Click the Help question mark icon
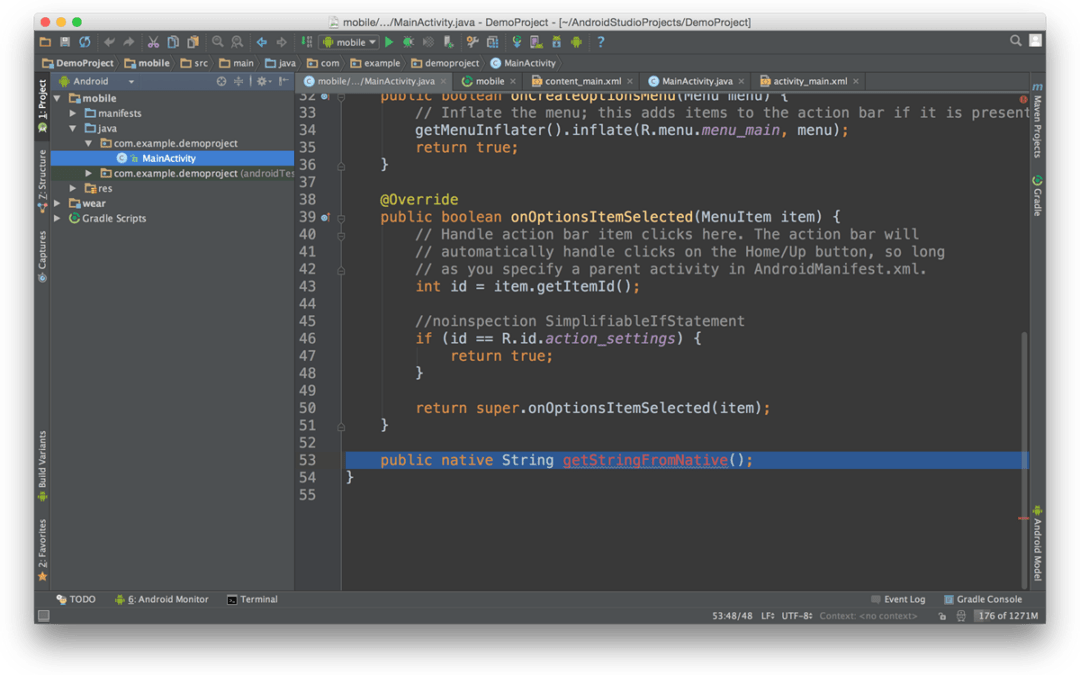This screenshot has height=675, width=1080. coord(601,42)
